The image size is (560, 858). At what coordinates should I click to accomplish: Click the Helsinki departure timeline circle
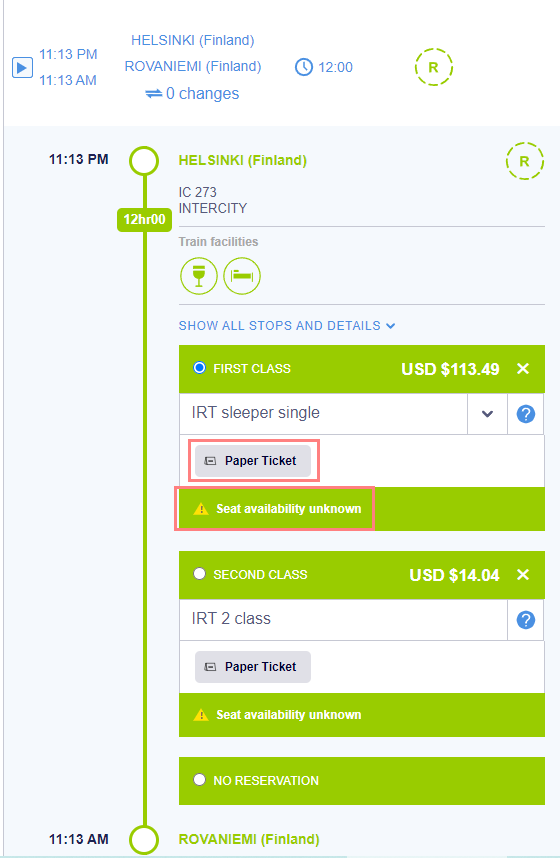[144, 161]
